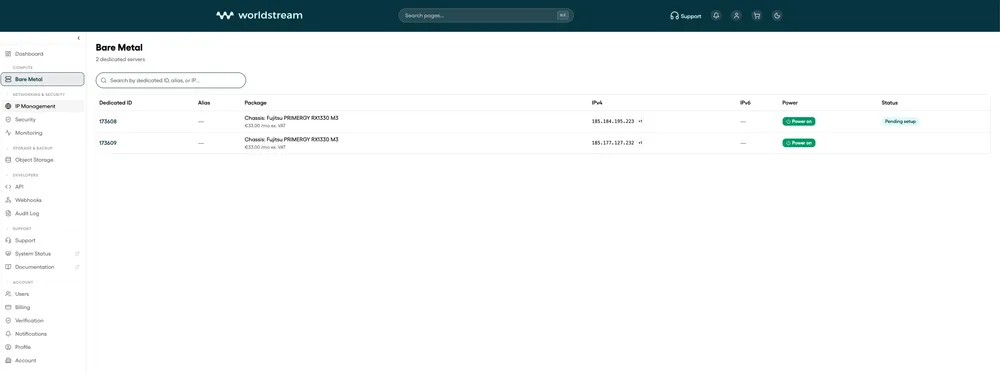Open Documentation in sidebar
Viewport: 1000px width, 373px height.
tap(42, 267)
